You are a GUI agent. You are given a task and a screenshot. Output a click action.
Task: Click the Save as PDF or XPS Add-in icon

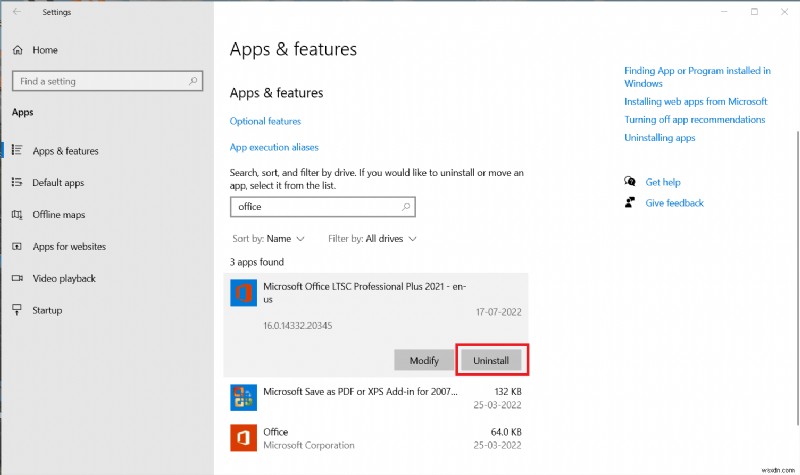click(x=243, y=398)
